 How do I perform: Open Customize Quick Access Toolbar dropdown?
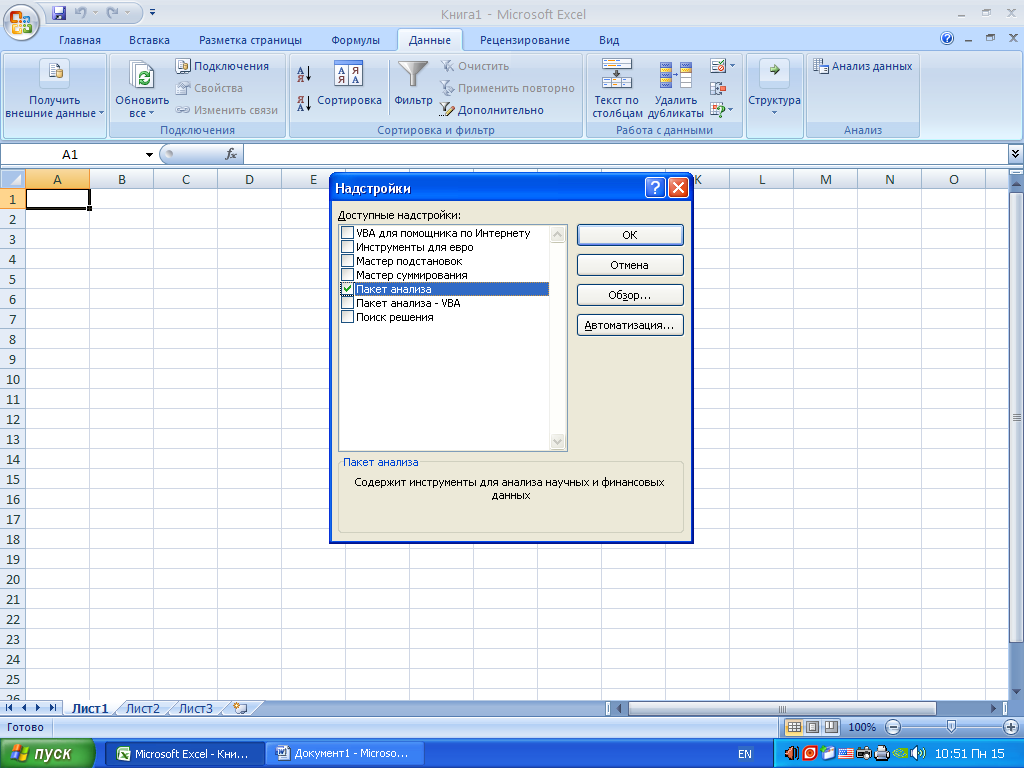[x=152, y=12]
